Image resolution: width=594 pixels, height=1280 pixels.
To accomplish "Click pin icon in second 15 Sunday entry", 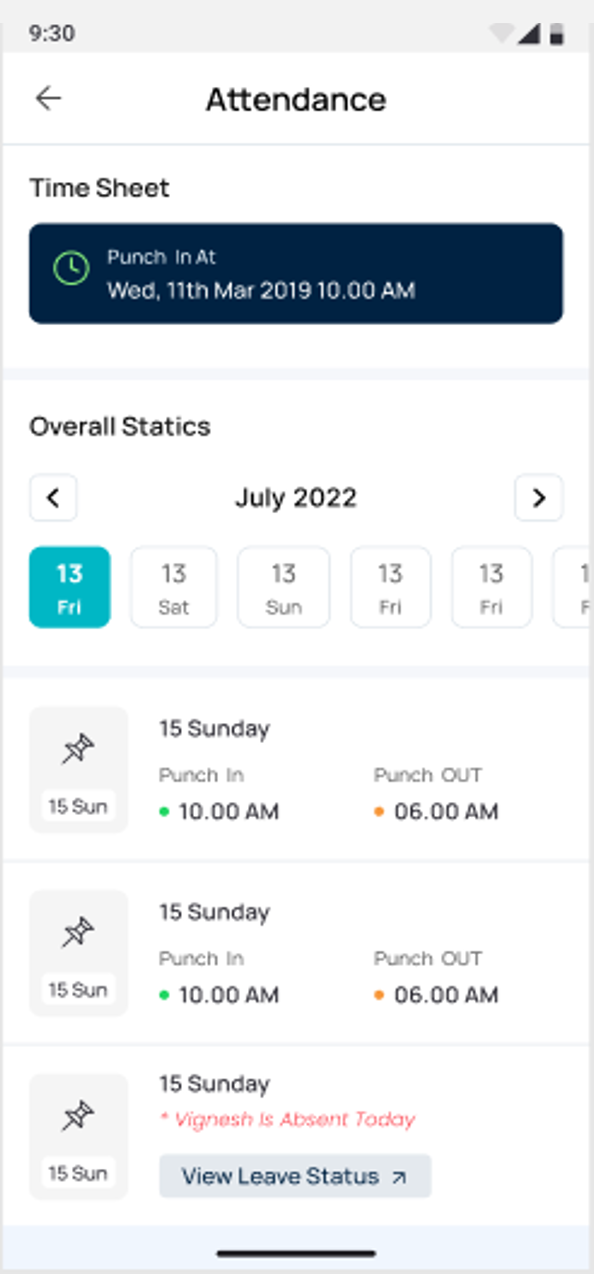I will pos(78,934).
